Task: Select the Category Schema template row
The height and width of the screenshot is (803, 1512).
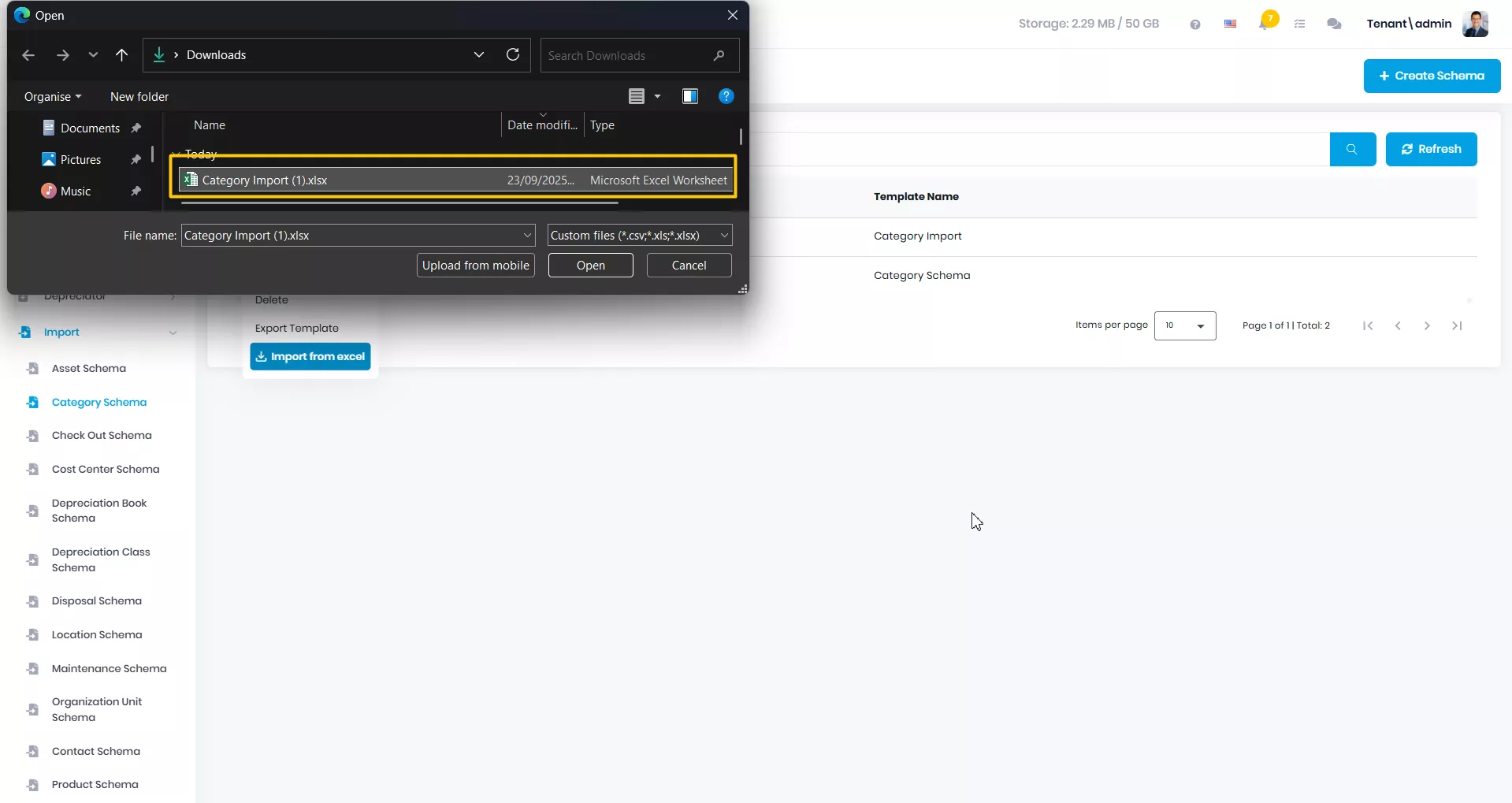Action: pyautogui.click(x=922, y=276)
